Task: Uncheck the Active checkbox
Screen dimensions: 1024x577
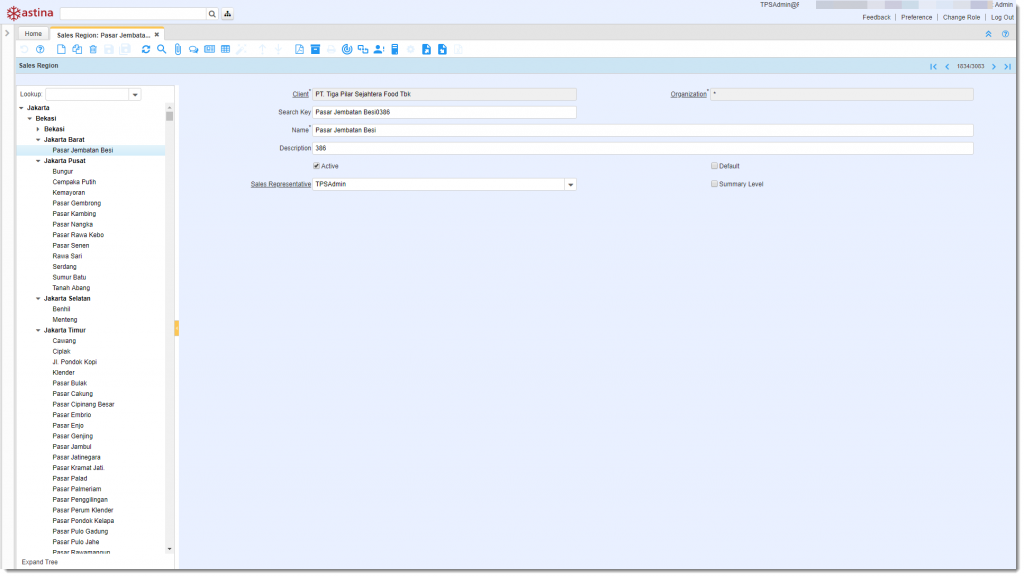Action: click(x=317, y=166)
